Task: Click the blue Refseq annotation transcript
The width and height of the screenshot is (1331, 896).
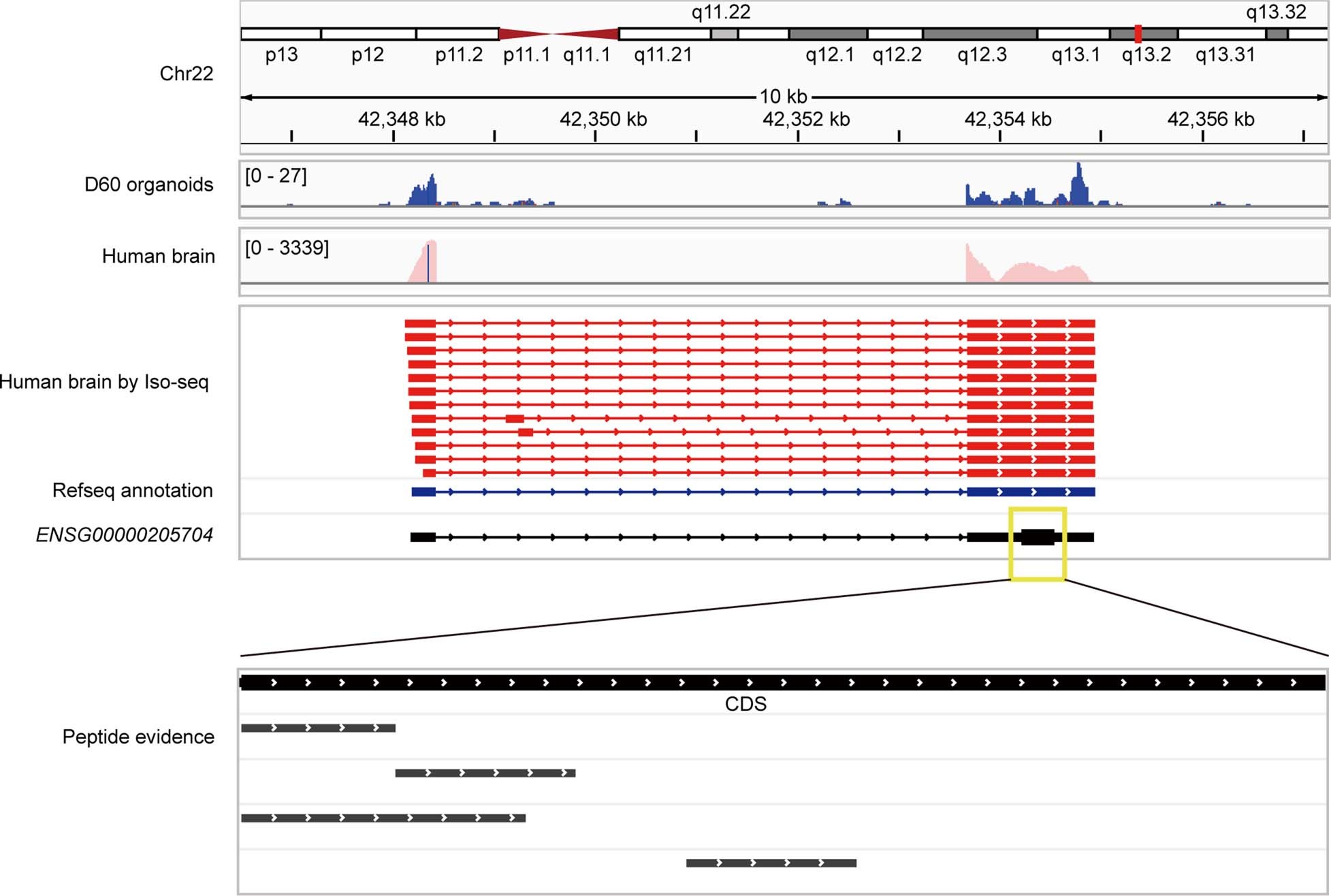Action: tap(681, 491)
